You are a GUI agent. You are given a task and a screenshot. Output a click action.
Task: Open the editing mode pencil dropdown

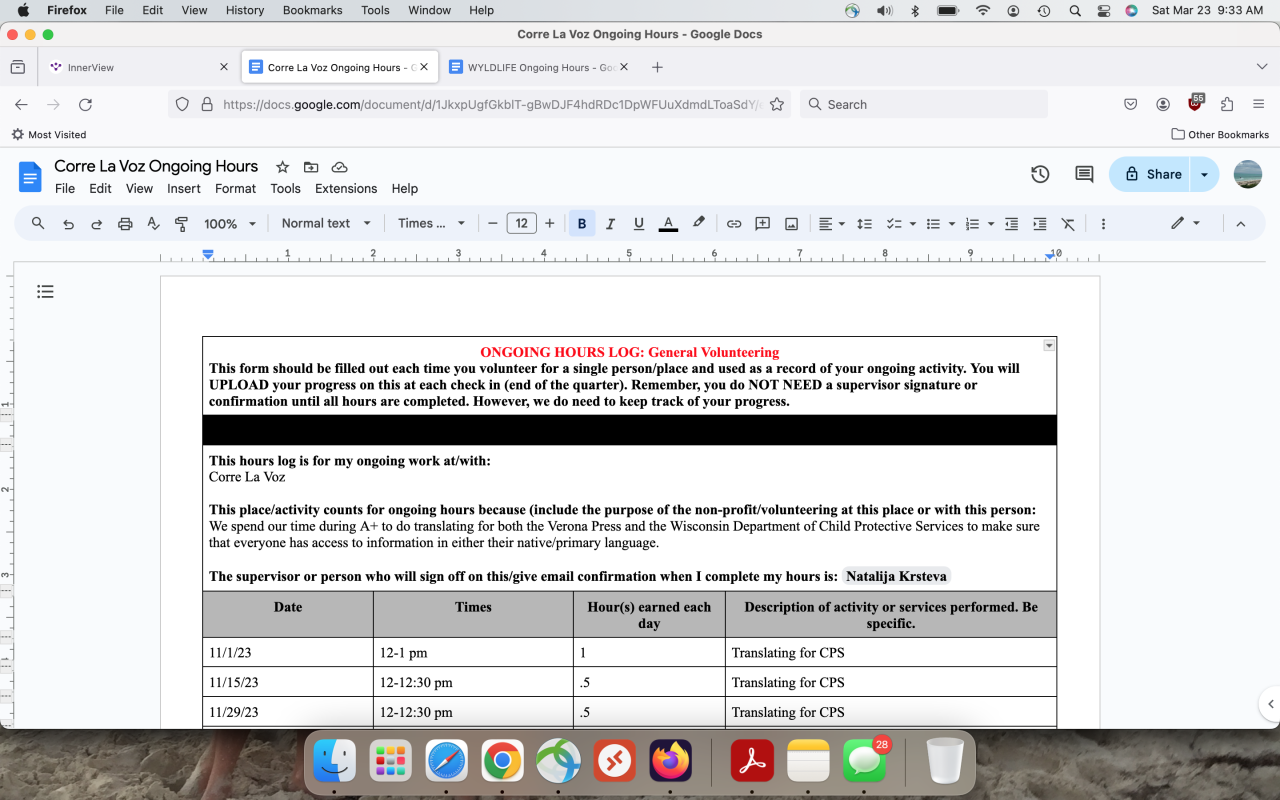click(1185, 223)
